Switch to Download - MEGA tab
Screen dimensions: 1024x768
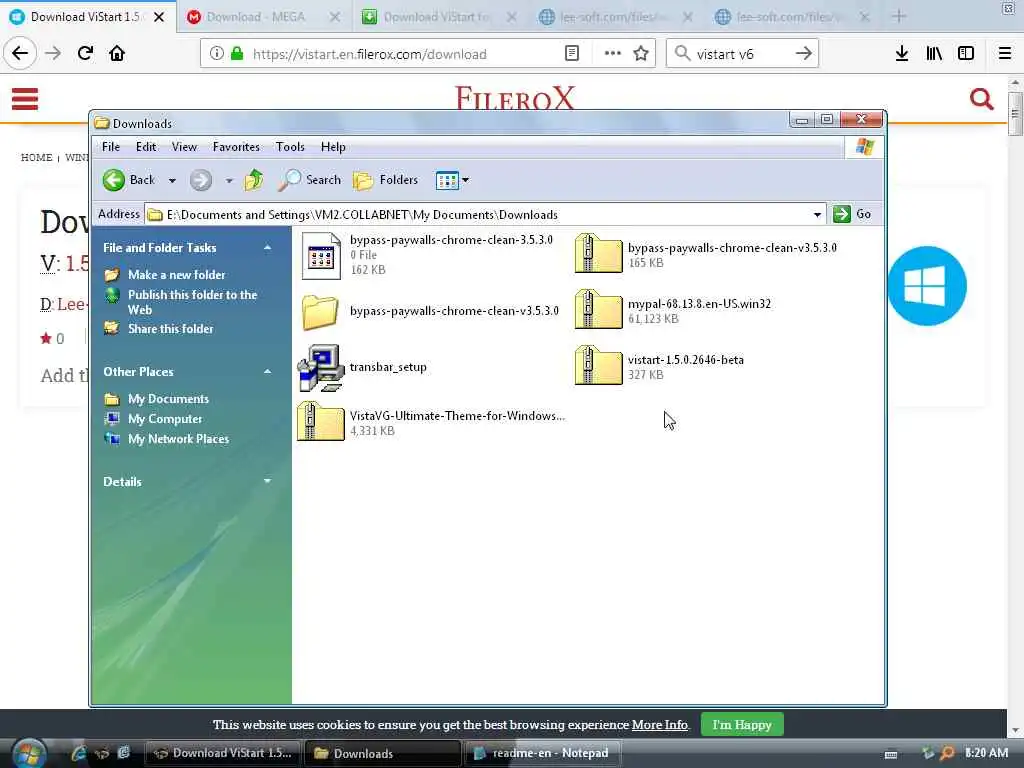(x=264, y=17)
